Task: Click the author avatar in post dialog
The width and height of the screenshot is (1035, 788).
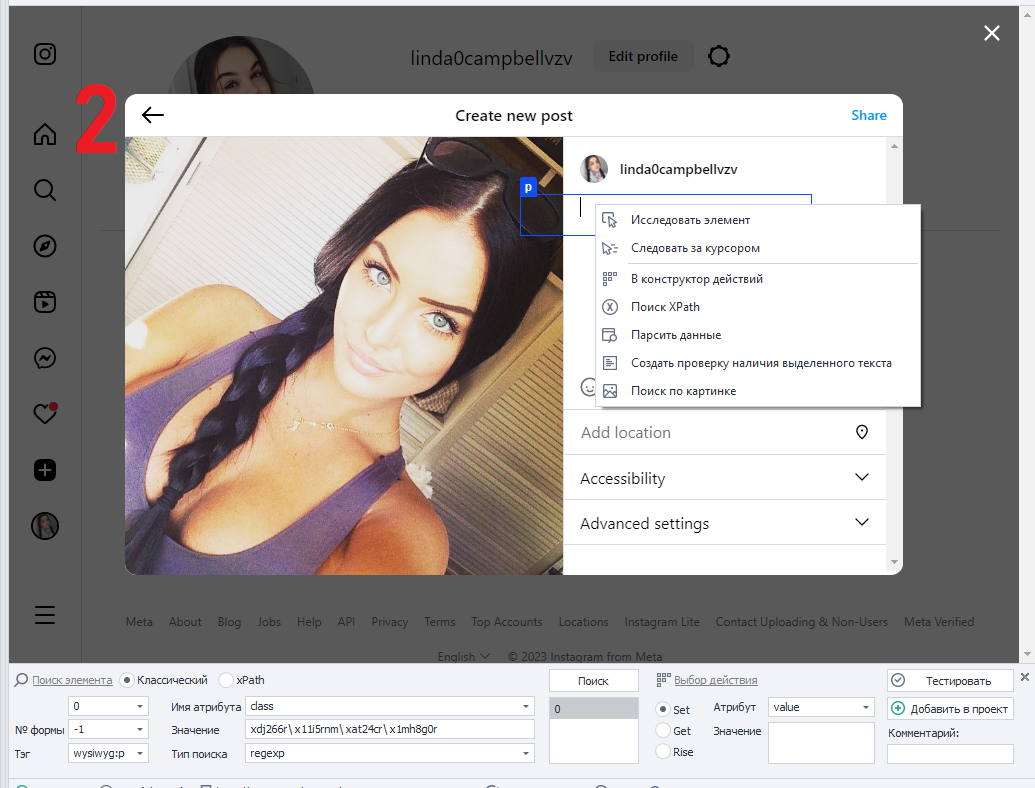Action: pyautogui.click(x=594, y=169)
